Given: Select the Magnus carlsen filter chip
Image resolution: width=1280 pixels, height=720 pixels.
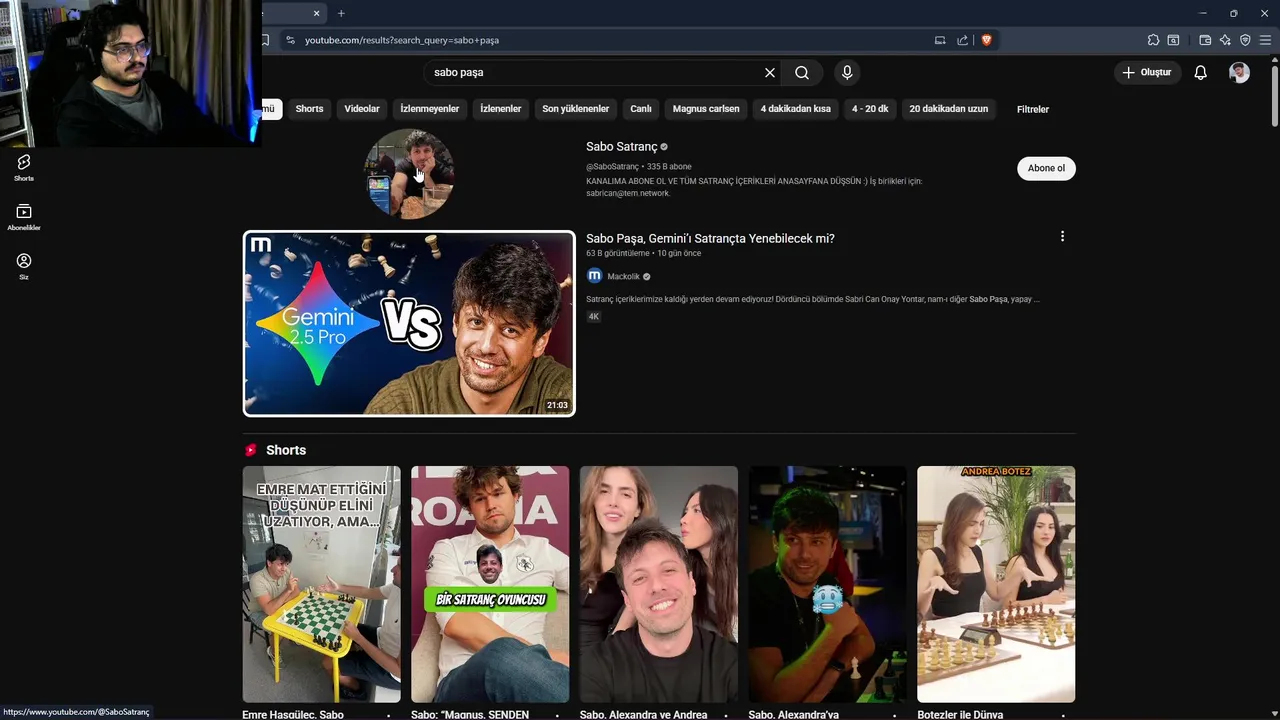Looking at the screenshot, I should pos(706,109).
